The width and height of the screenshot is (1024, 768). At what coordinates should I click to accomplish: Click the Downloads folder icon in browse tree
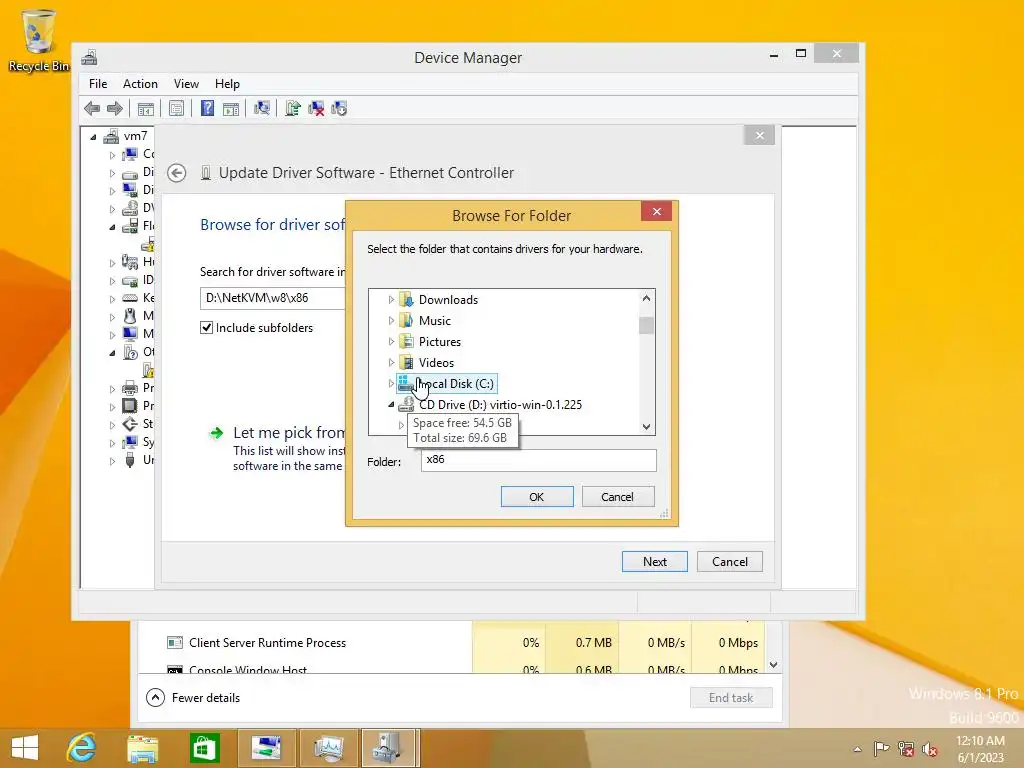click(x=406, y=300)
